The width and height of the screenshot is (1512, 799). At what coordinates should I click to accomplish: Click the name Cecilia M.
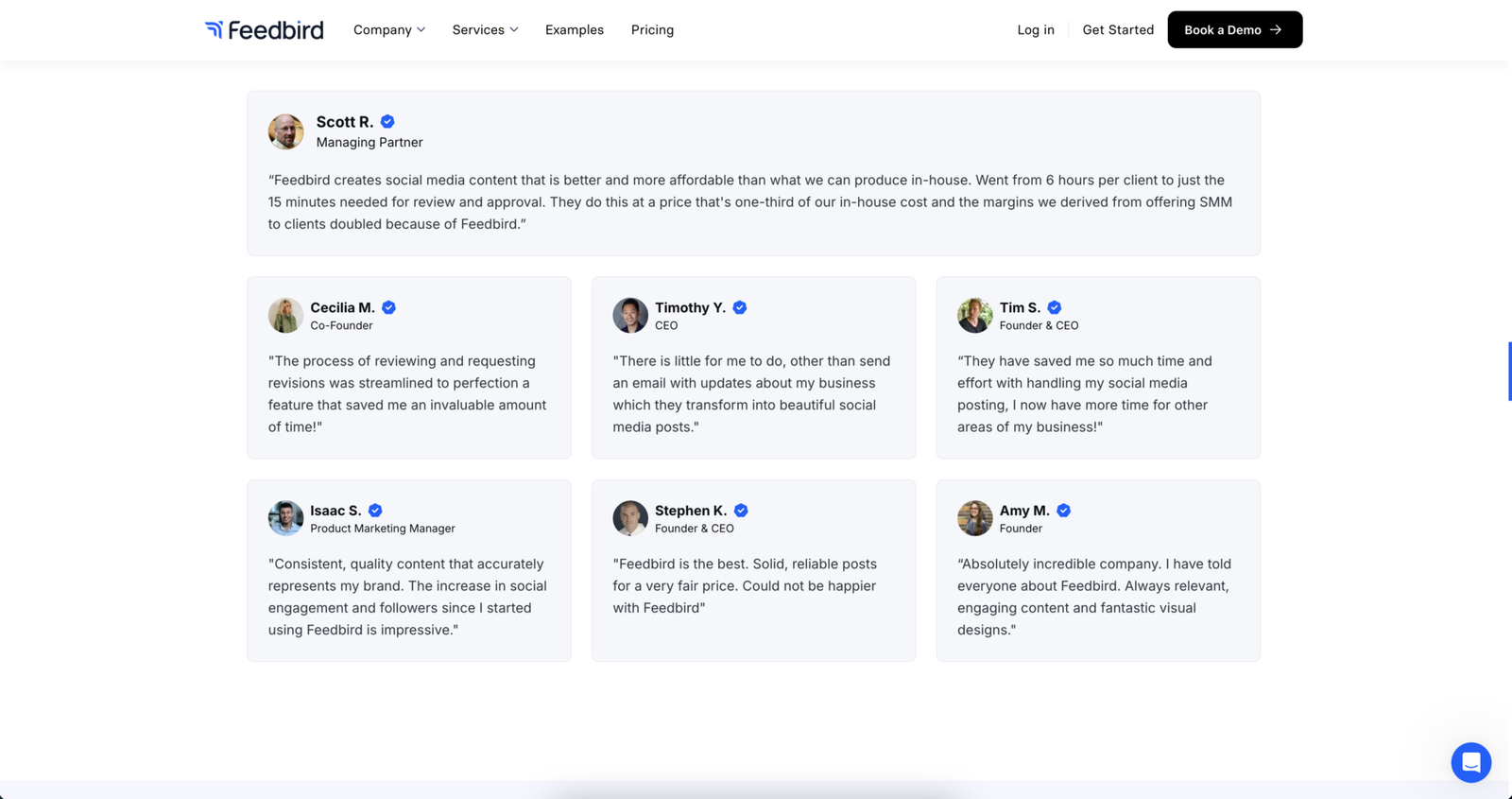343,307
